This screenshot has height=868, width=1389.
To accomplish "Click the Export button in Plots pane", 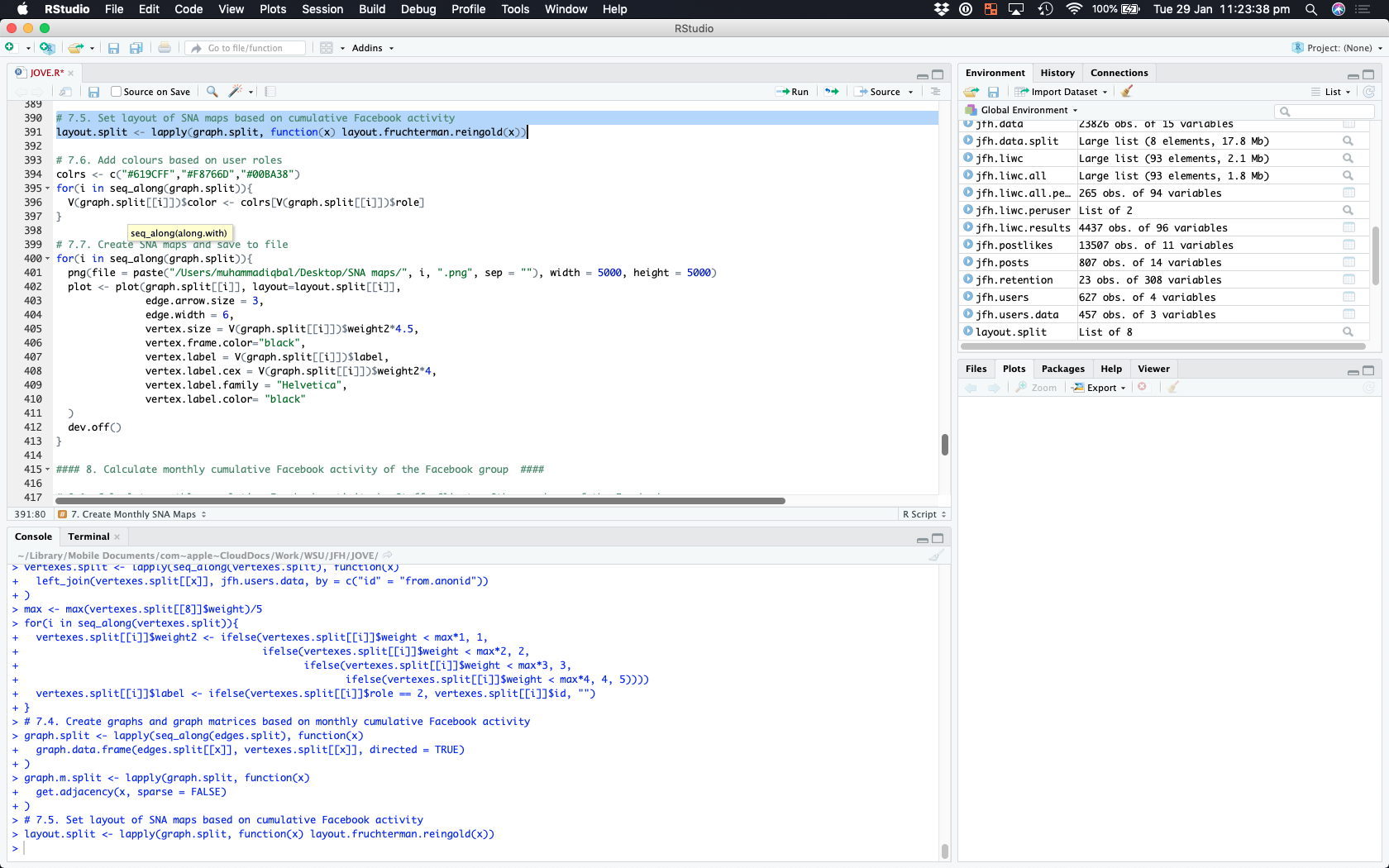I will [1100, 388].
